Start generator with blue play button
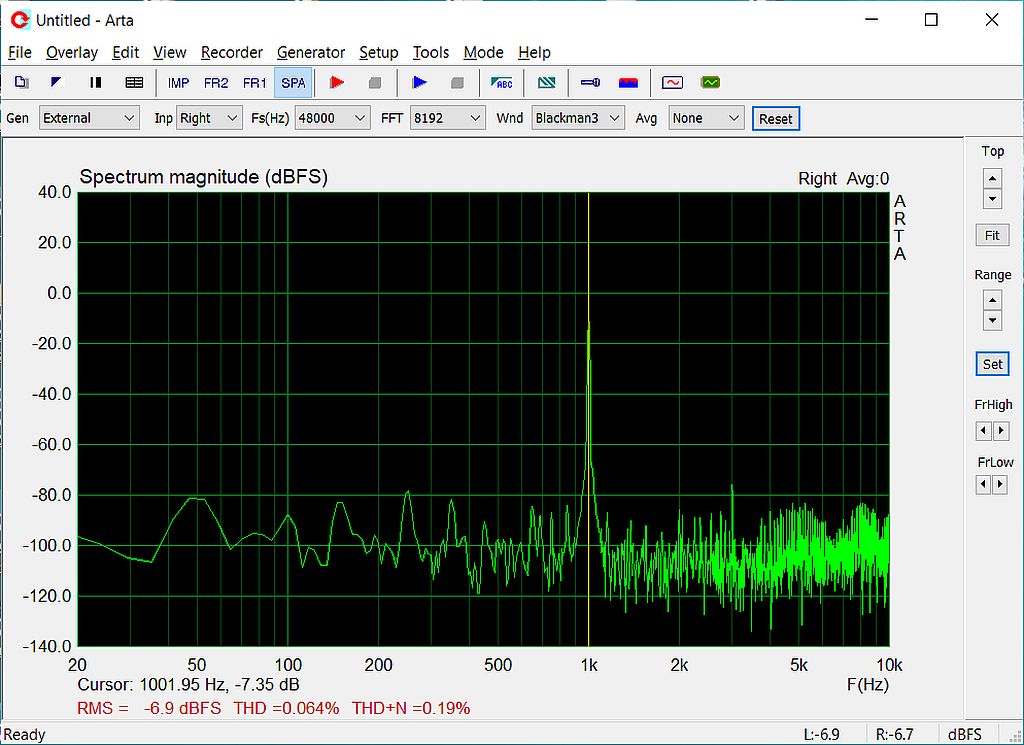The width and height of the screenshot is (1024, 745). 420,82
